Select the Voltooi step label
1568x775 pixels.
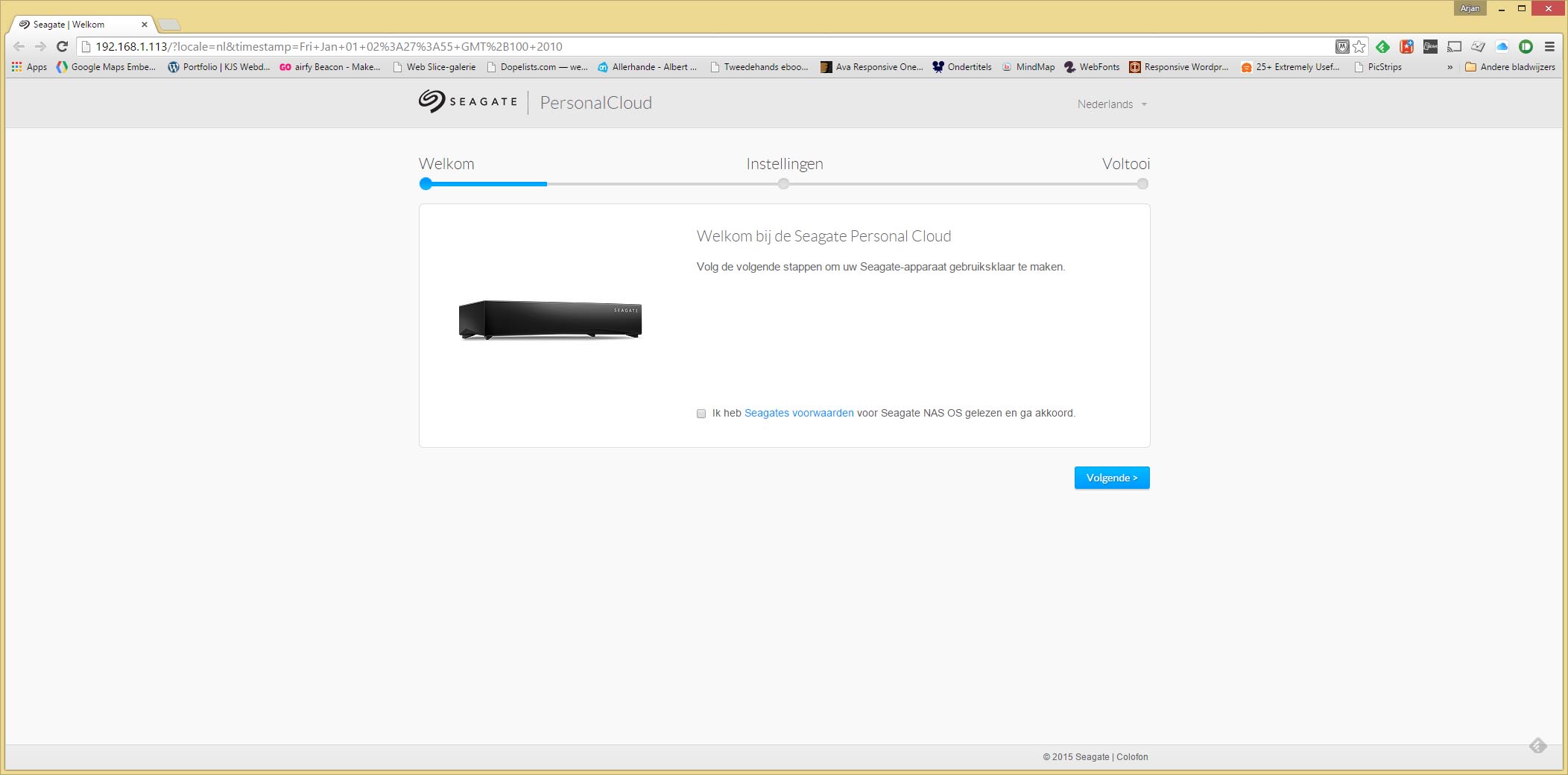click(1126, 164)
